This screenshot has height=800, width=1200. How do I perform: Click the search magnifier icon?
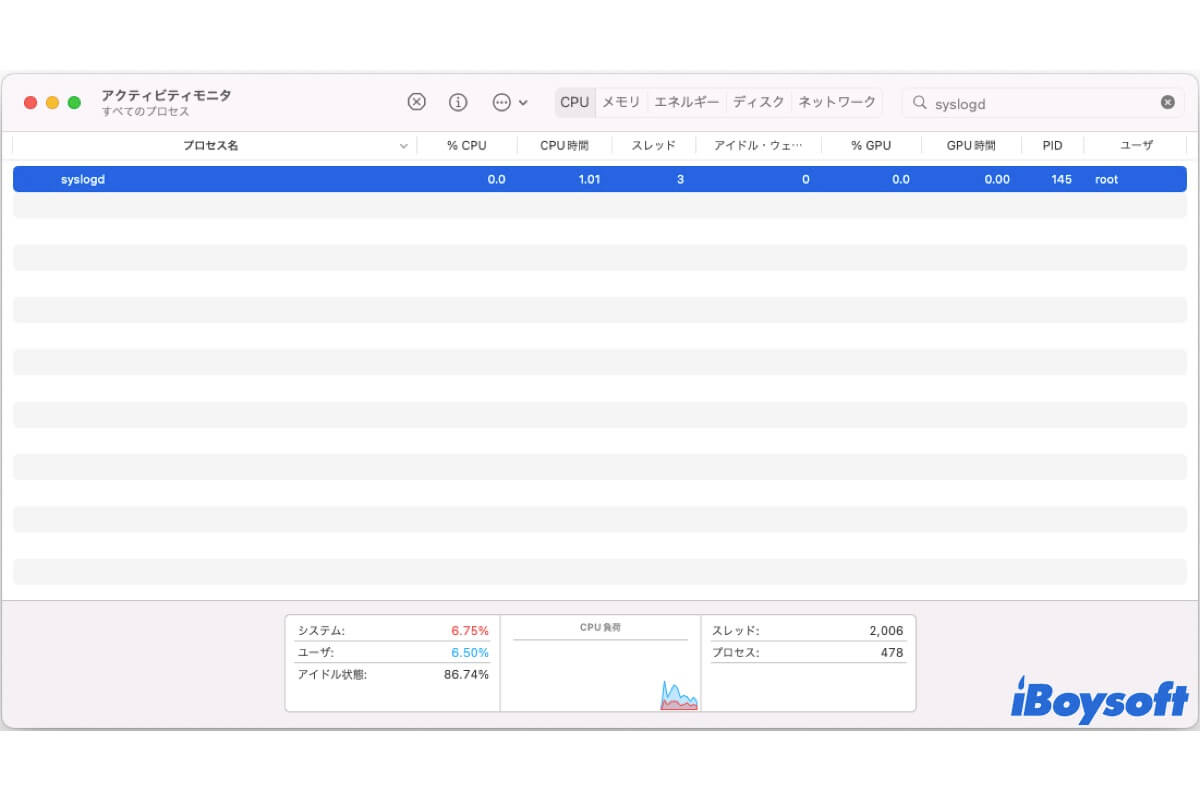(918, 103)
